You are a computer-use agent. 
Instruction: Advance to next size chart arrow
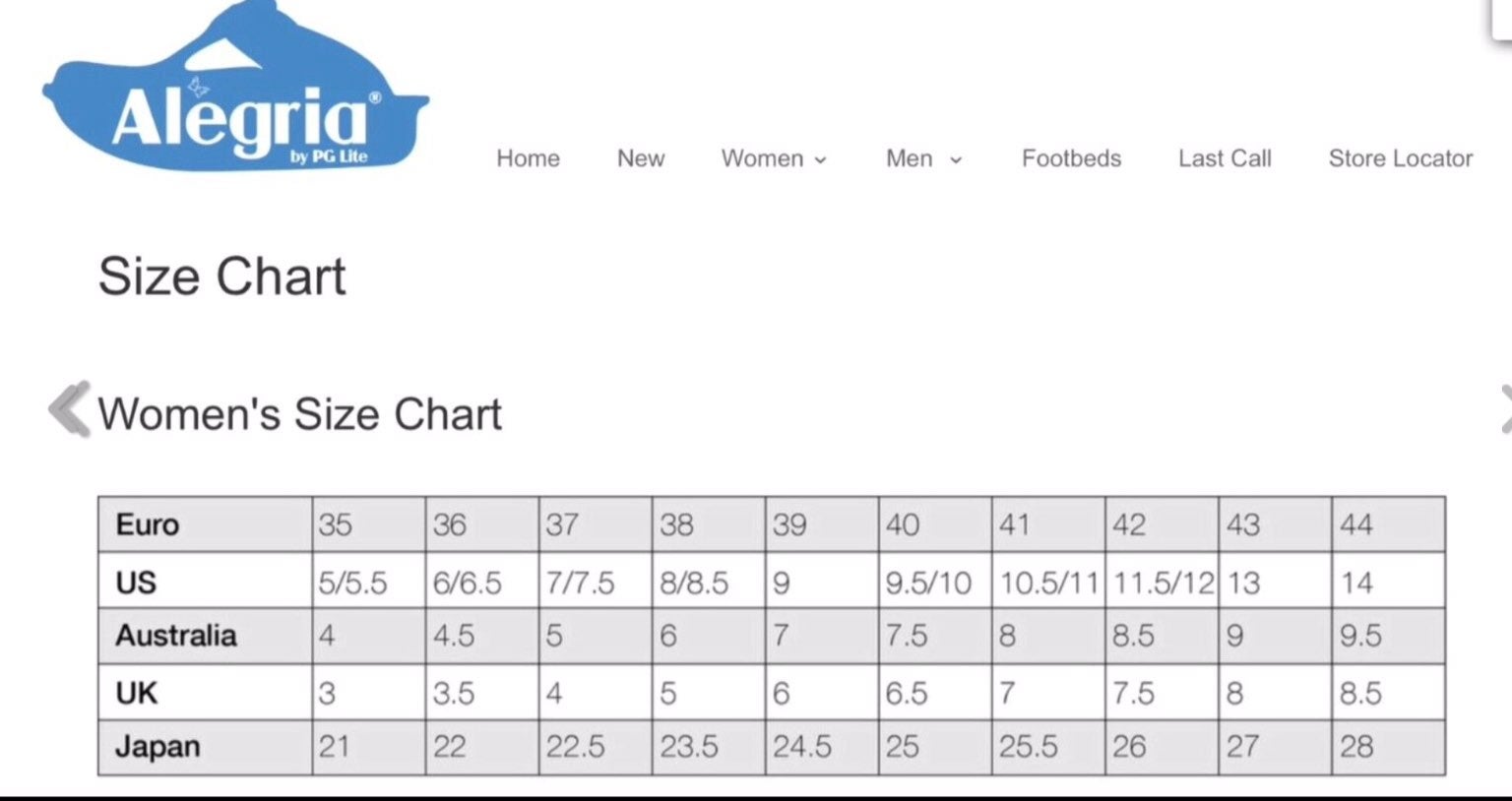pos(1505,408)
